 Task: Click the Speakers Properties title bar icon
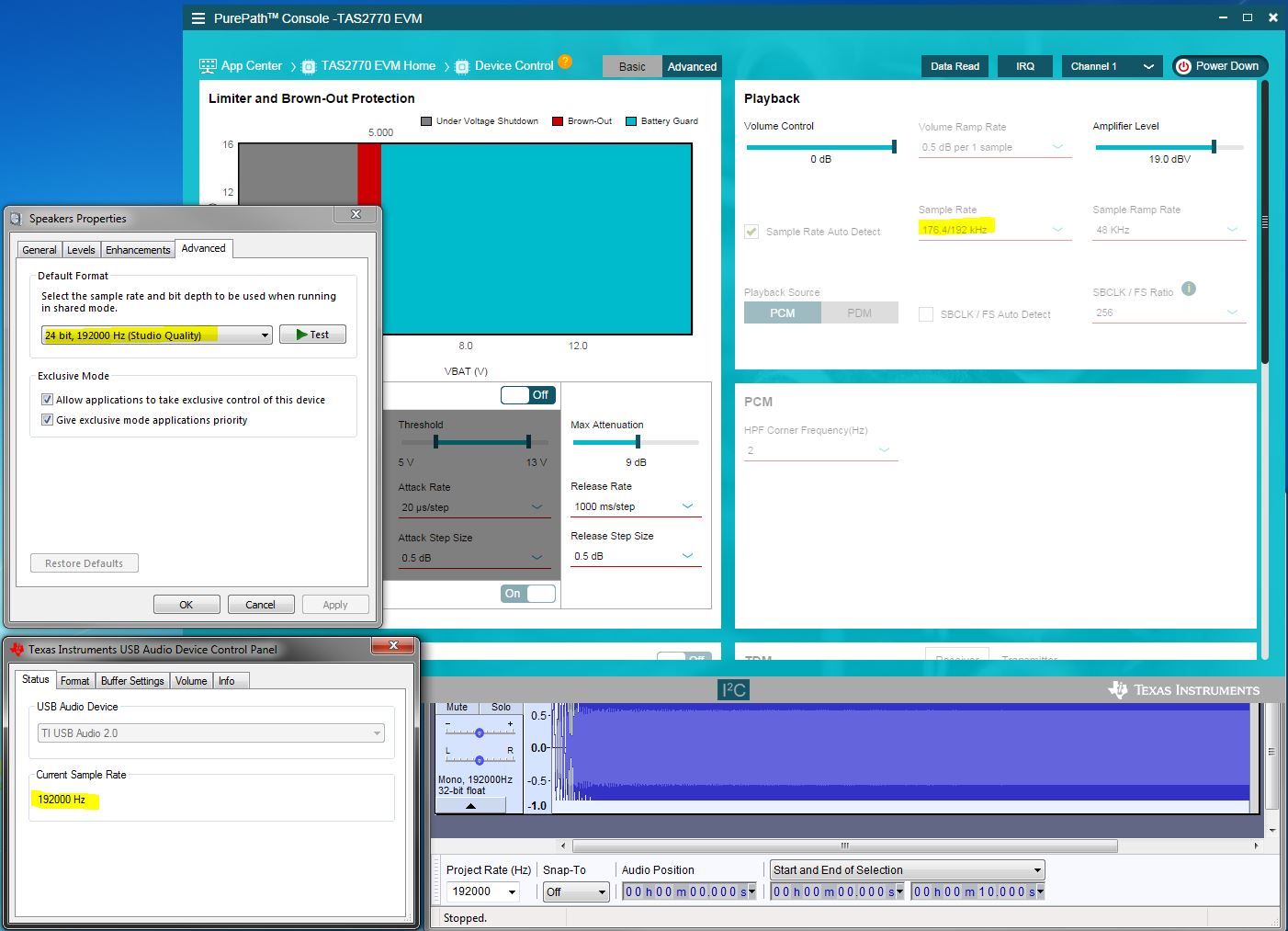point(16,219)
